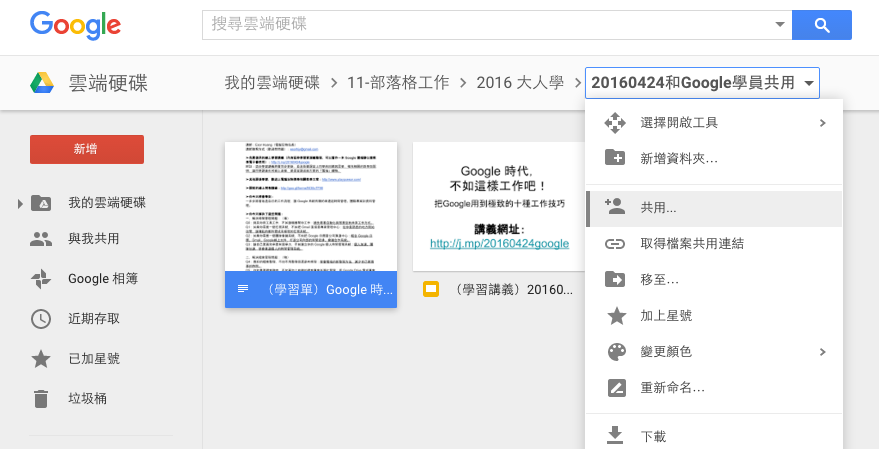
Task: Click the star icon in dropdown menu
Action: point(617,316)
